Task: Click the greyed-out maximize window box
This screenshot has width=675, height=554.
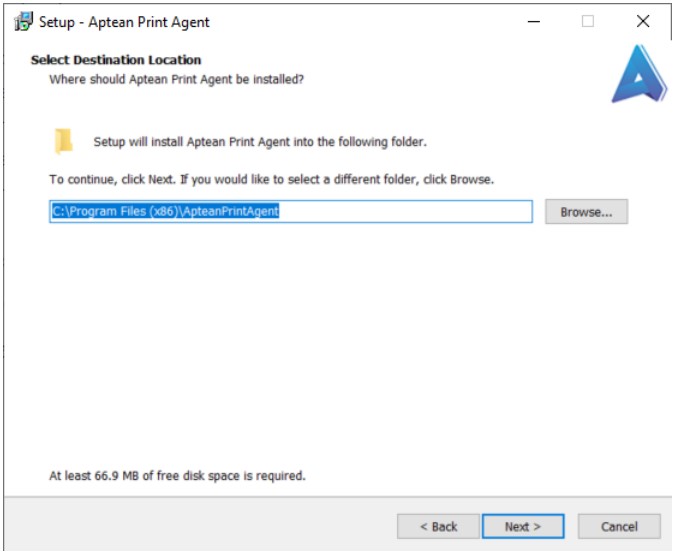Action: [588, 21]
